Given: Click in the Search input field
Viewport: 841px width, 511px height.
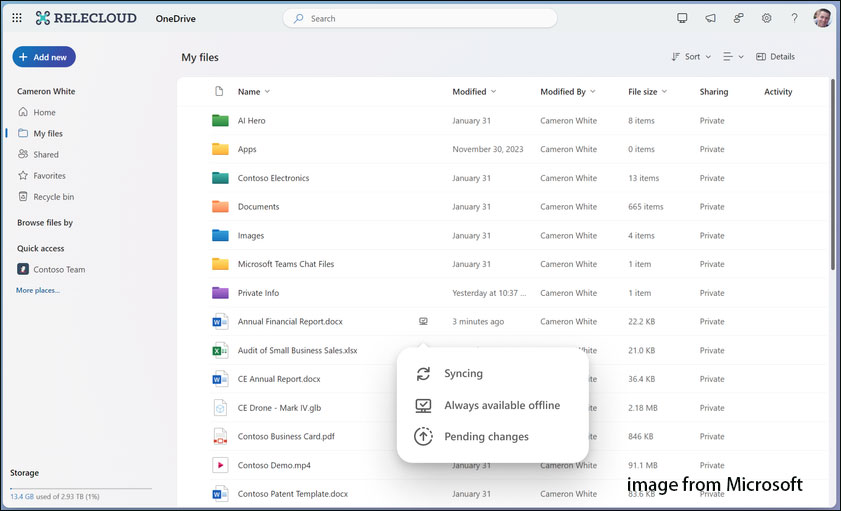Looking at the screenshot, I should click(x=419, y=18).
